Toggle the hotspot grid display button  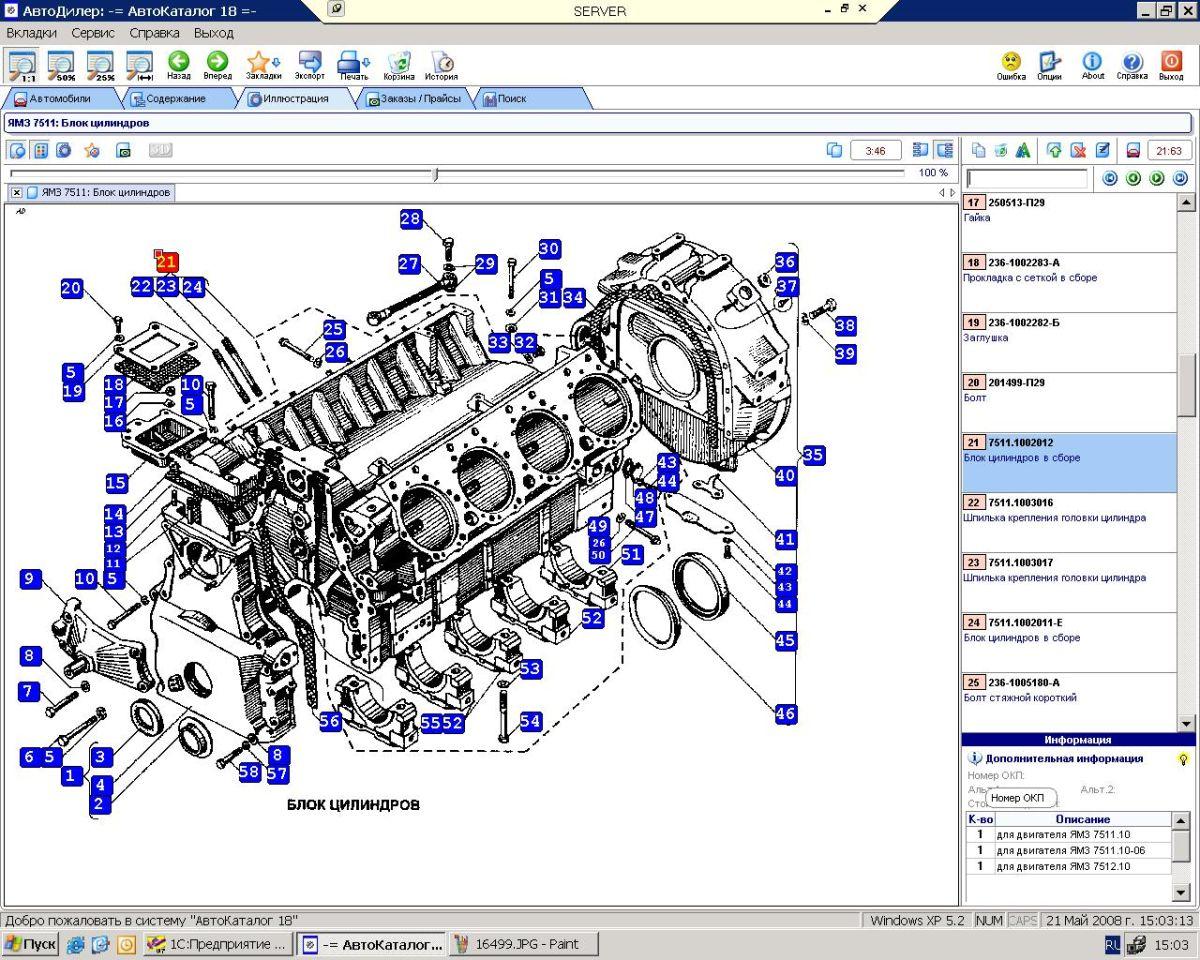(41, 151)
